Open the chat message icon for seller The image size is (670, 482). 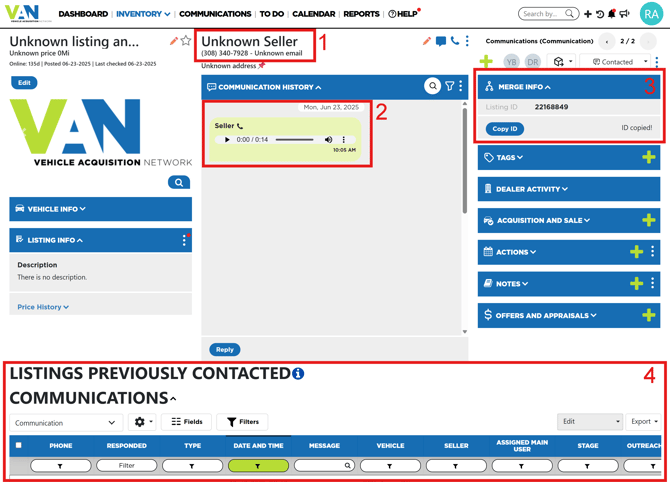point(440,41)
